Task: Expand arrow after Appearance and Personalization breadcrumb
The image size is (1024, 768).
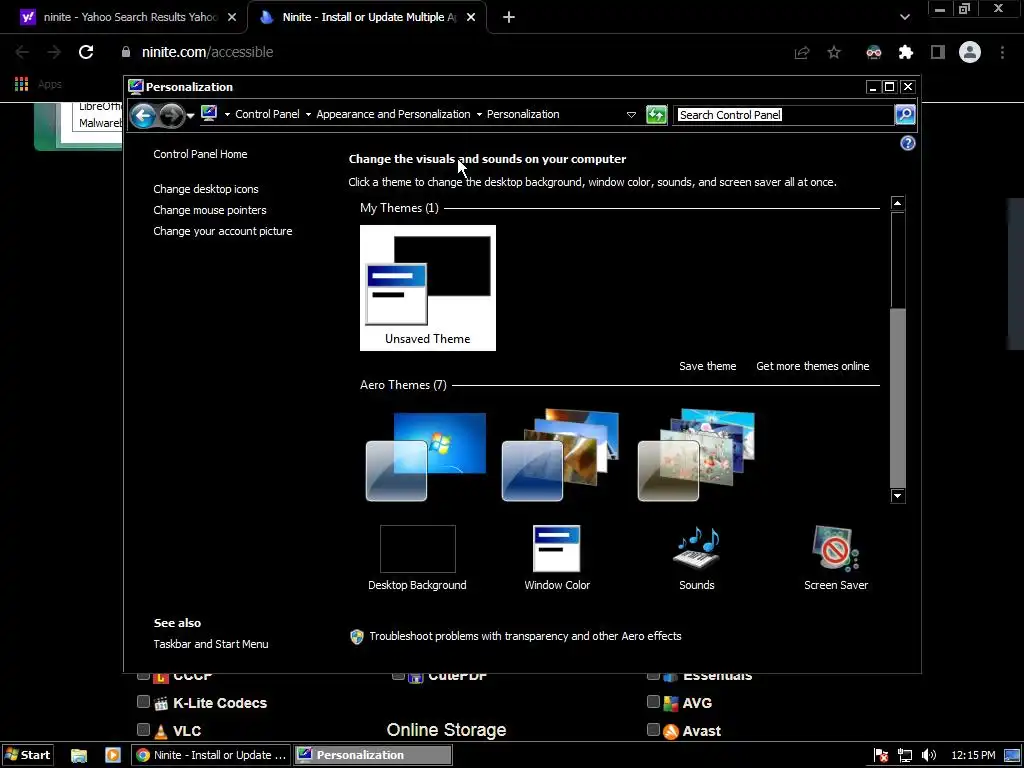Action: coord(479,114)
